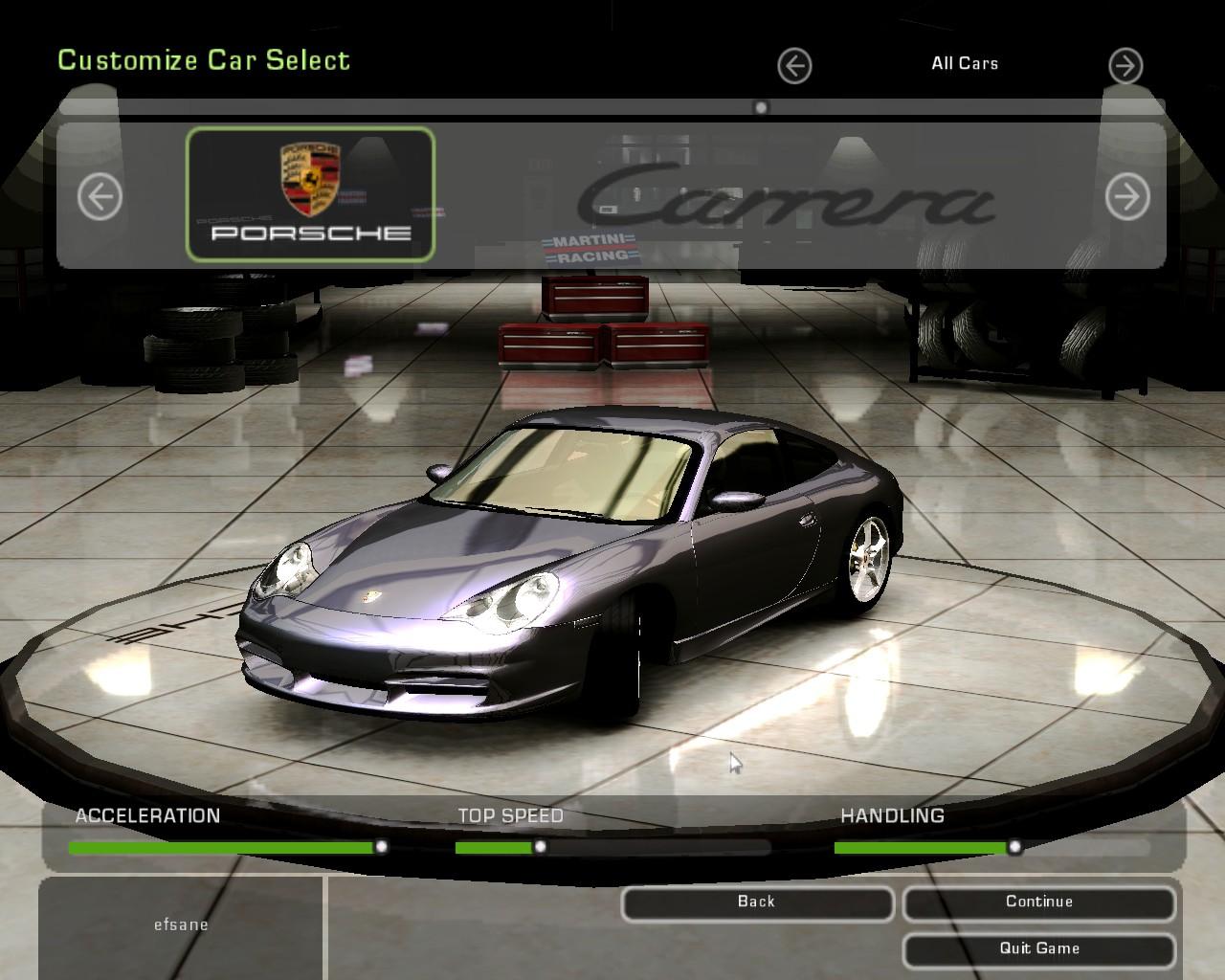Viewport: 1225px width, 980px height.
Task: Click the Acceleration stat bar handle
Action: [381, 847]
